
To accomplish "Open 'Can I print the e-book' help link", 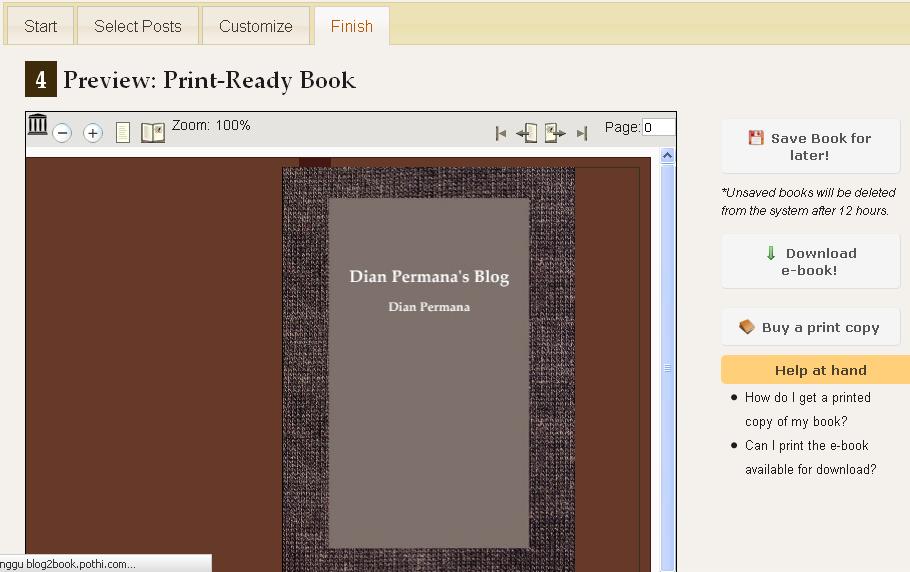I will pyautogui.click(x=811, y=457).
